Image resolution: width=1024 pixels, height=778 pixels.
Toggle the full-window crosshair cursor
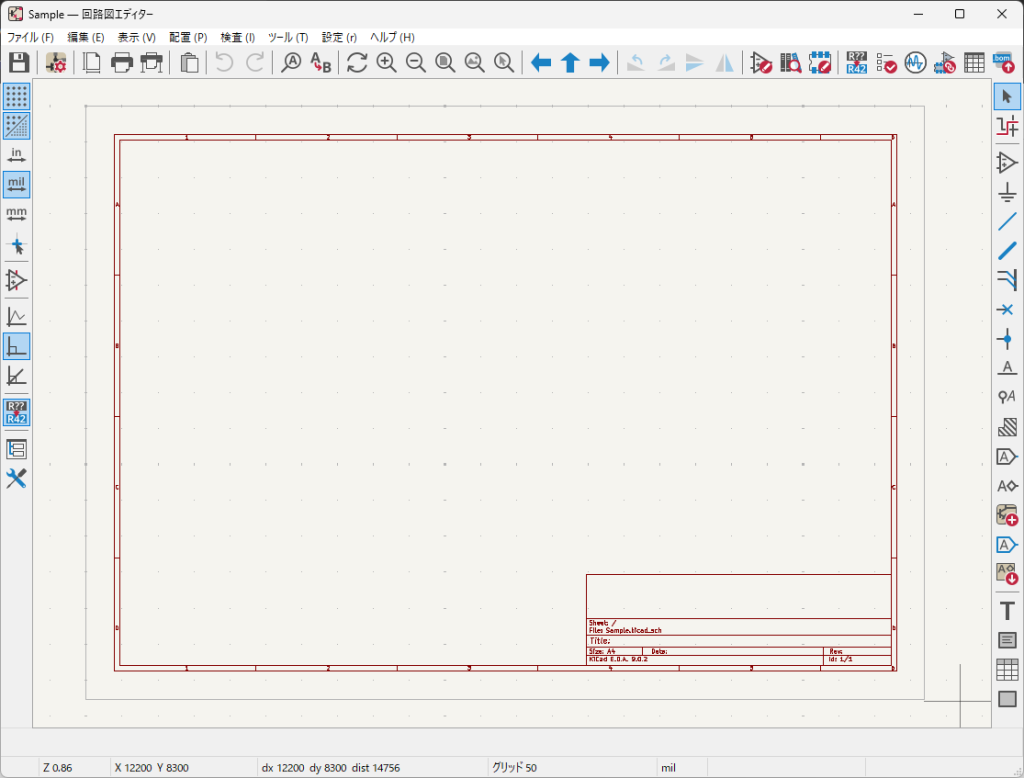click(16, 245)
